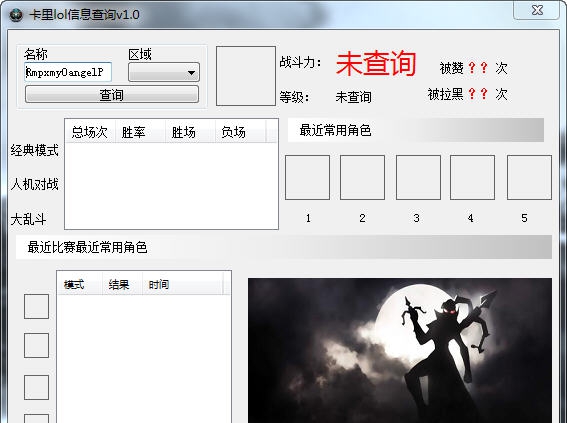Click the 经典模式 row label
567x423 pixels.
[x=34, y=150]
